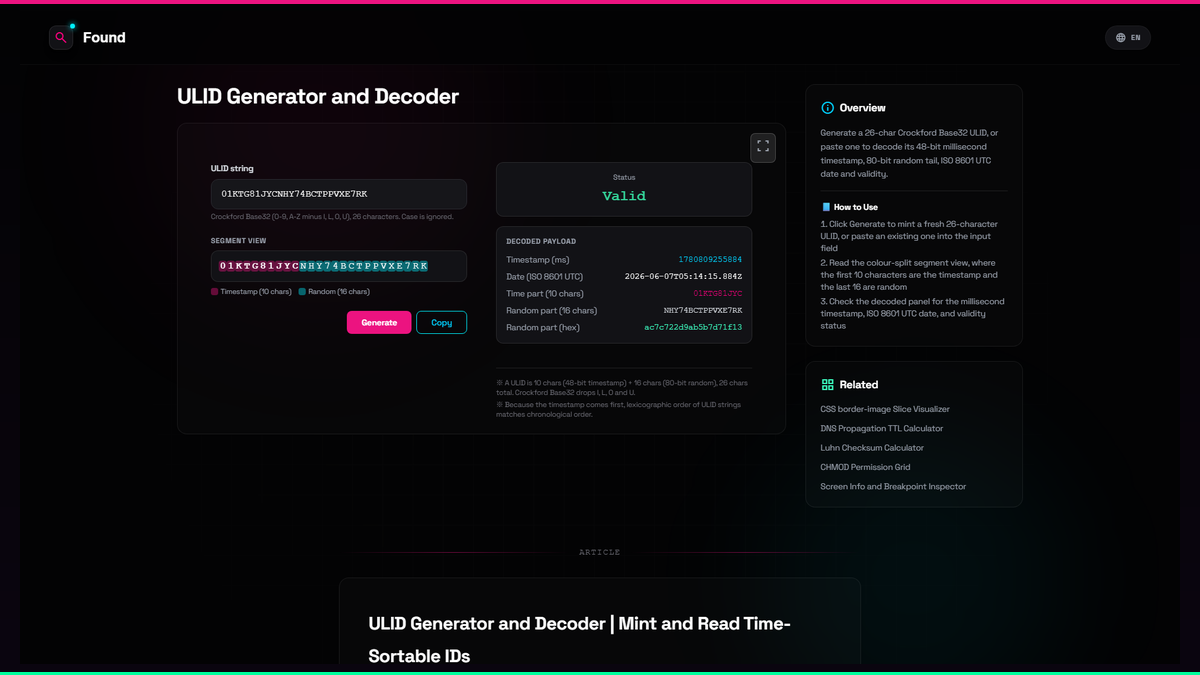Image resolution: width=1200 pixels, height=675 pixels.
Task: Click the Random legend color swatch
Action: coord(302,292)
